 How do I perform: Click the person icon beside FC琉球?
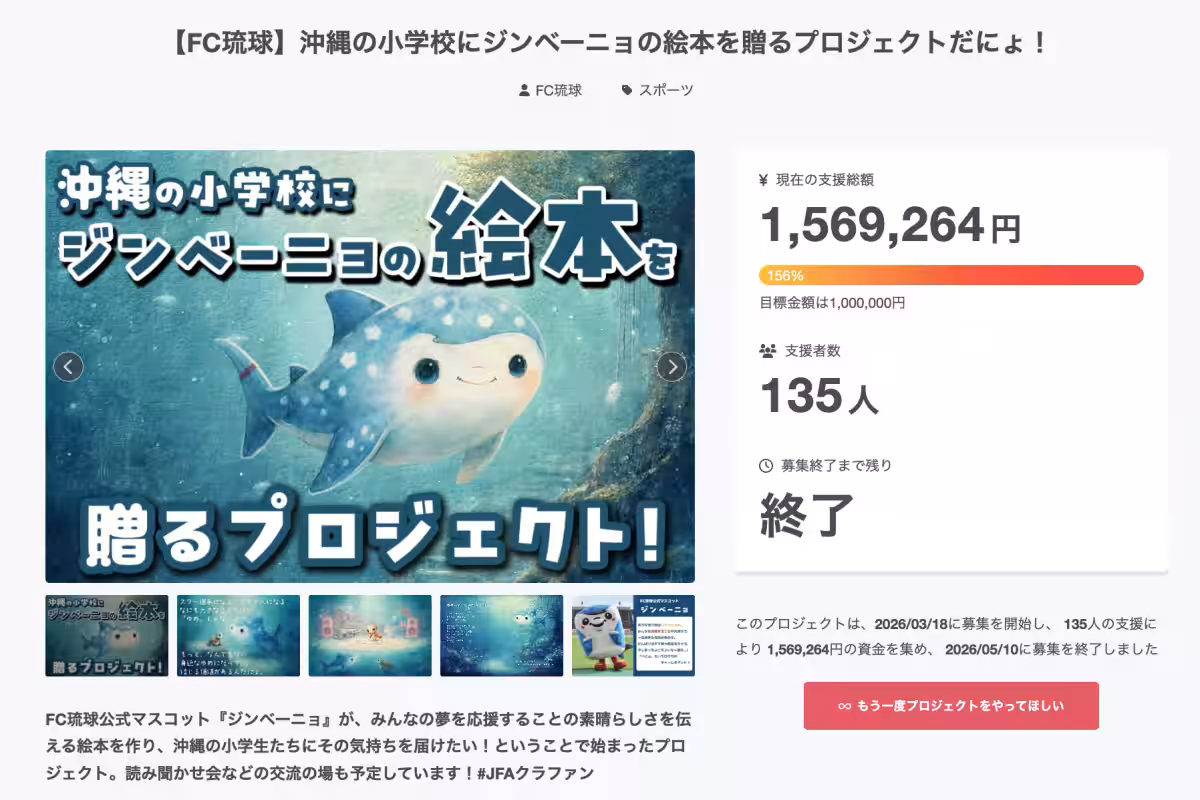[524, 90]
